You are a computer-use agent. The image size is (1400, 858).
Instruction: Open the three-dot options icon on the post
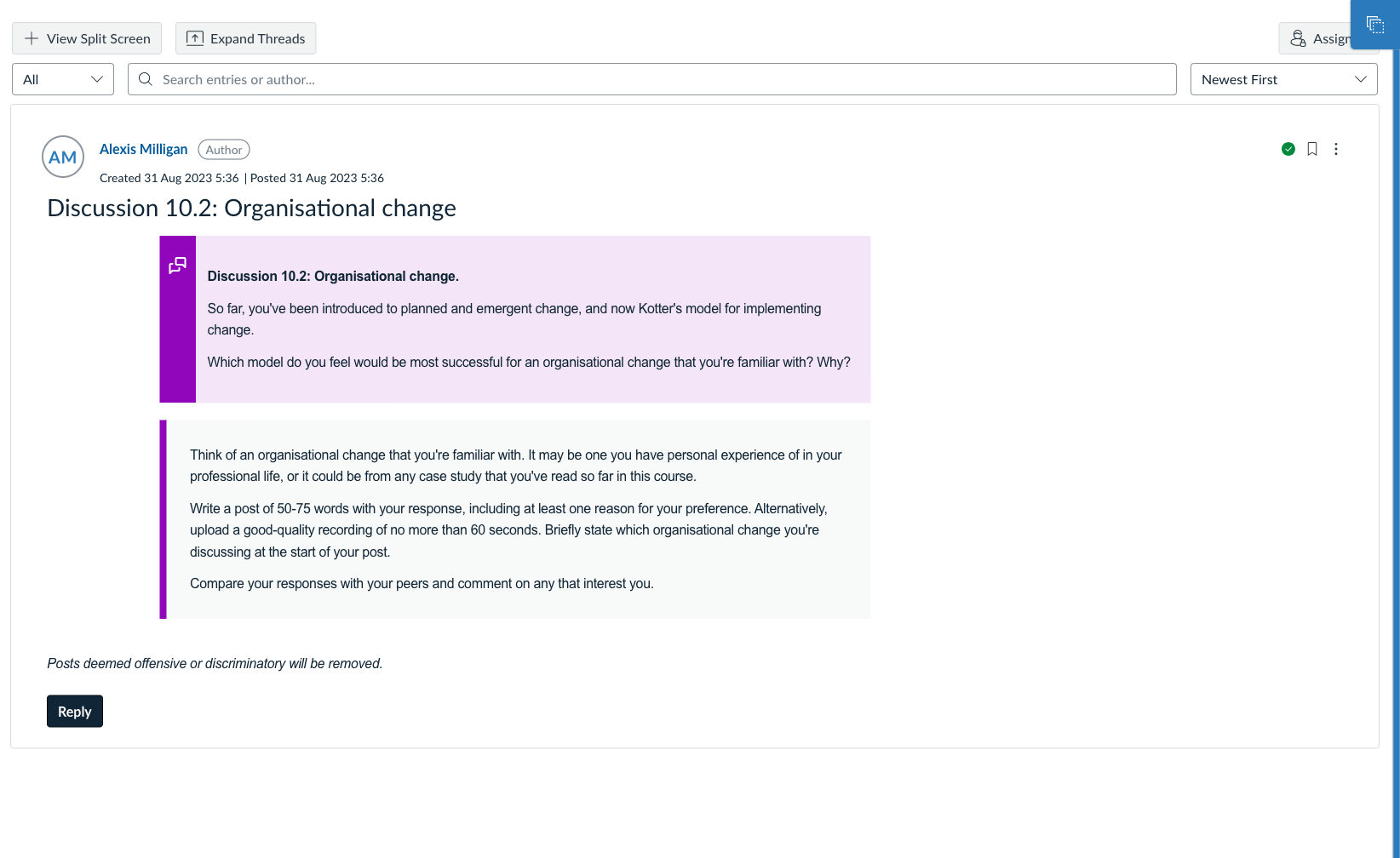(x=1336, y=149)
